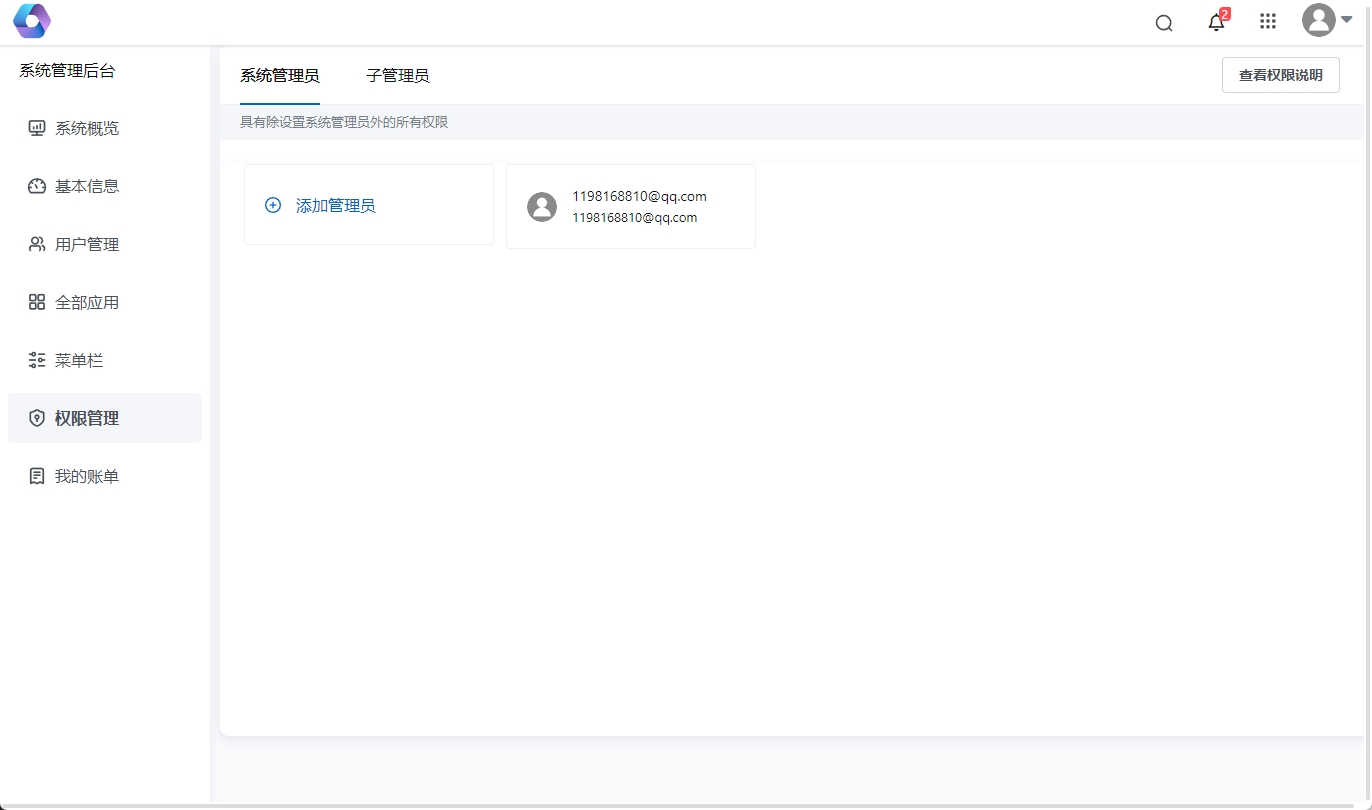Click the 用户管理 people icon
This screenshot has width=1372, height=810.
pyautogui.click(x=37, y=244)
